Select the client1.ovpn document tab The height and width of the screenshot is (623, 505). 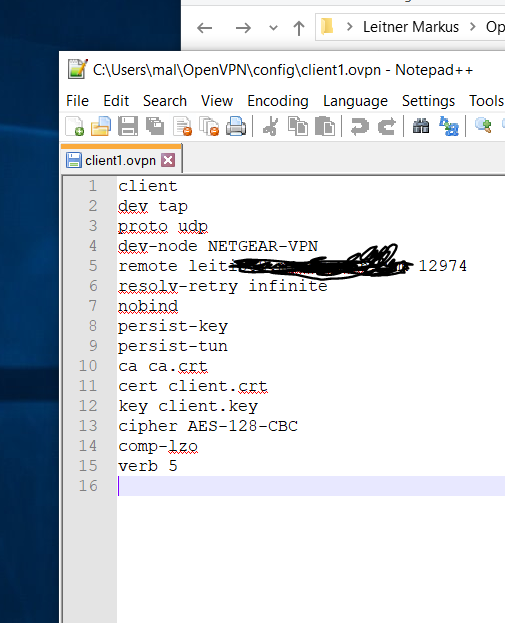tap(120, 160)
